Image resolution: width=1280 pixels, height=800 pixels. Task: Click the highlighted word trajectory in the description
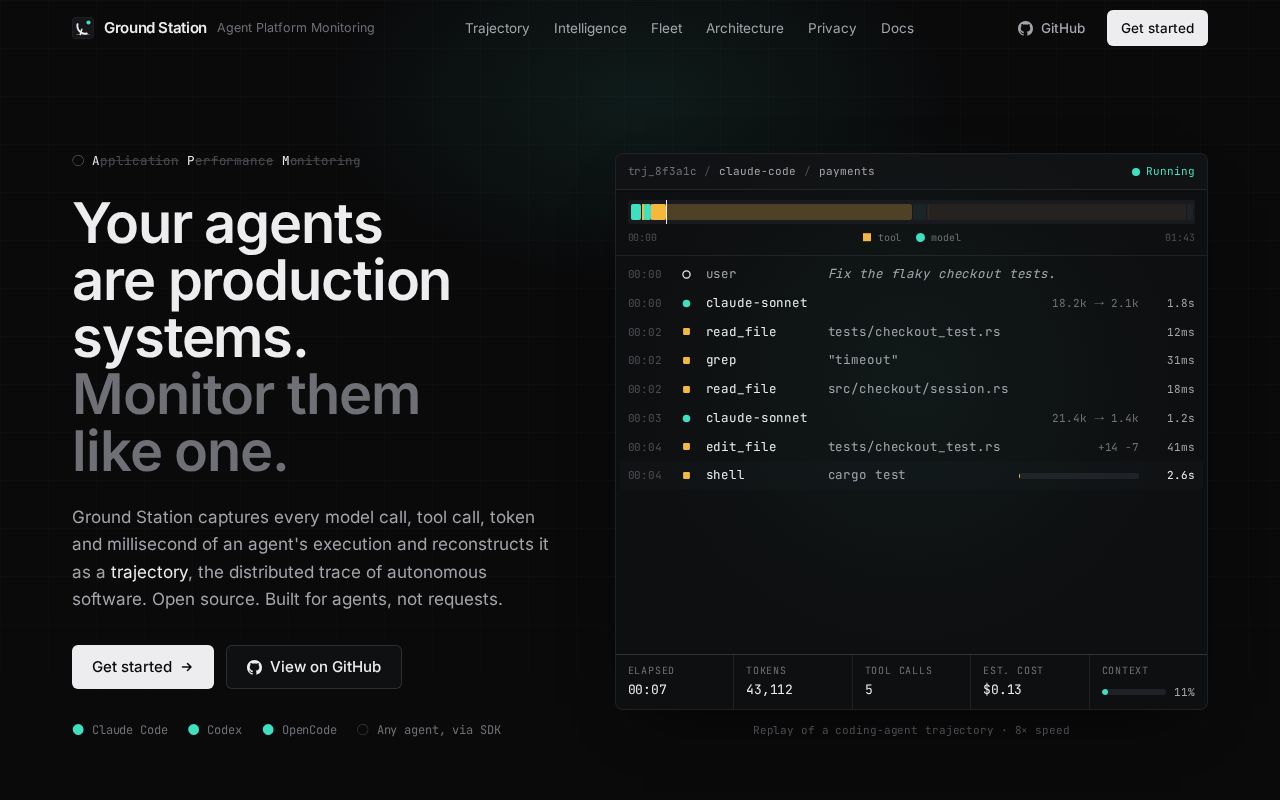149,572
